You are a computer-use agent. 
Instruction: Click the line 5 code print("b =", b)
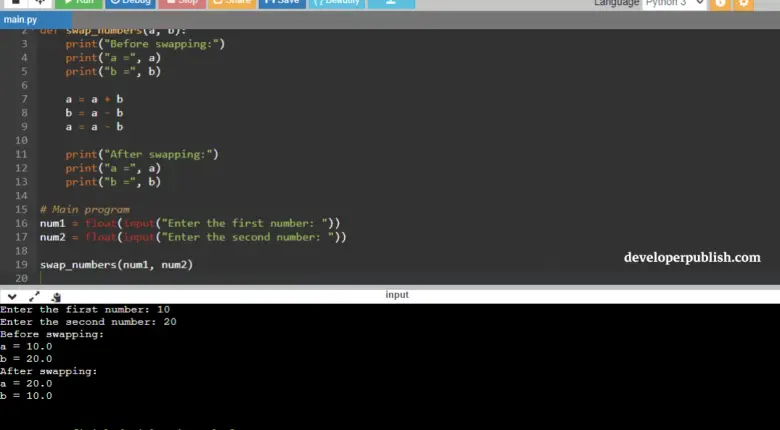113,72
